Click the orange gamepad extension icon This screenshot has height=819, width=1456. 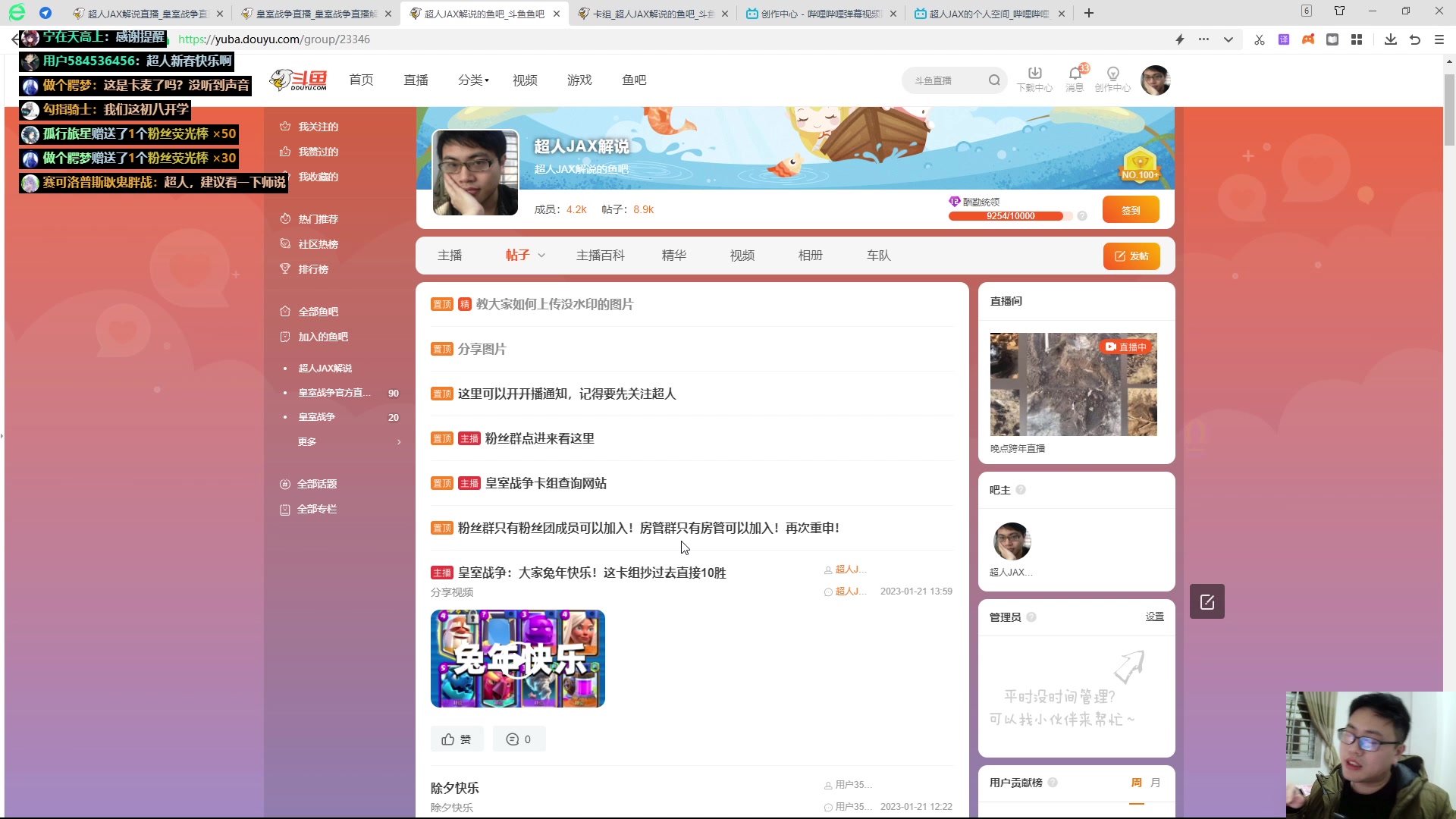click(1308, 39)
